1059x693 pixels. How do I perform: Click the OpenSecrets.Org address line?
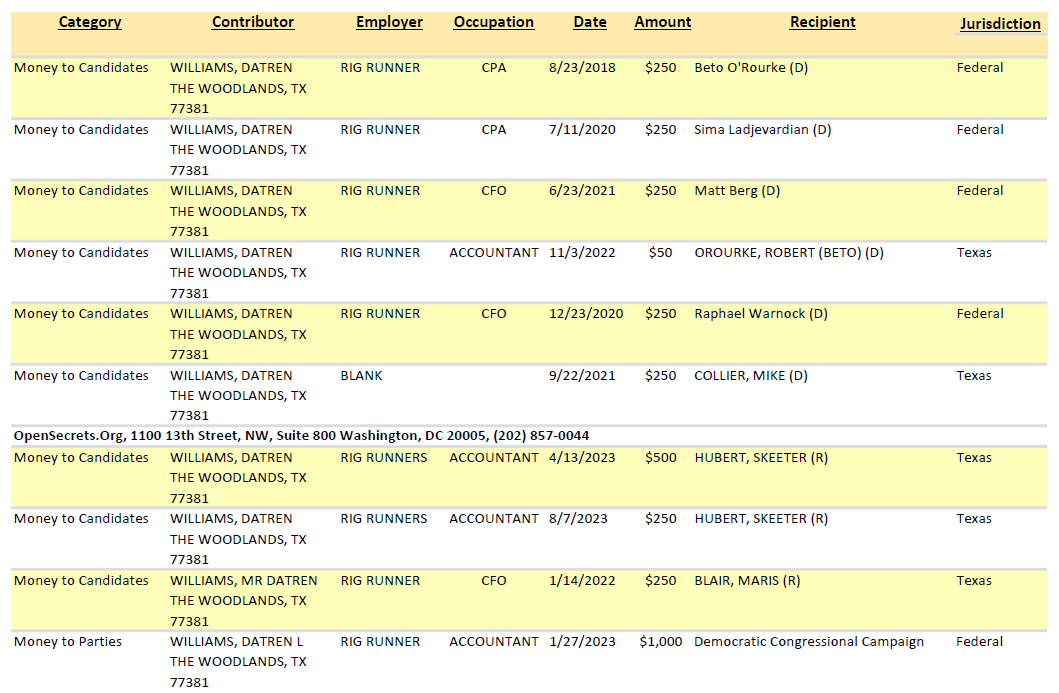pos(301,436)
